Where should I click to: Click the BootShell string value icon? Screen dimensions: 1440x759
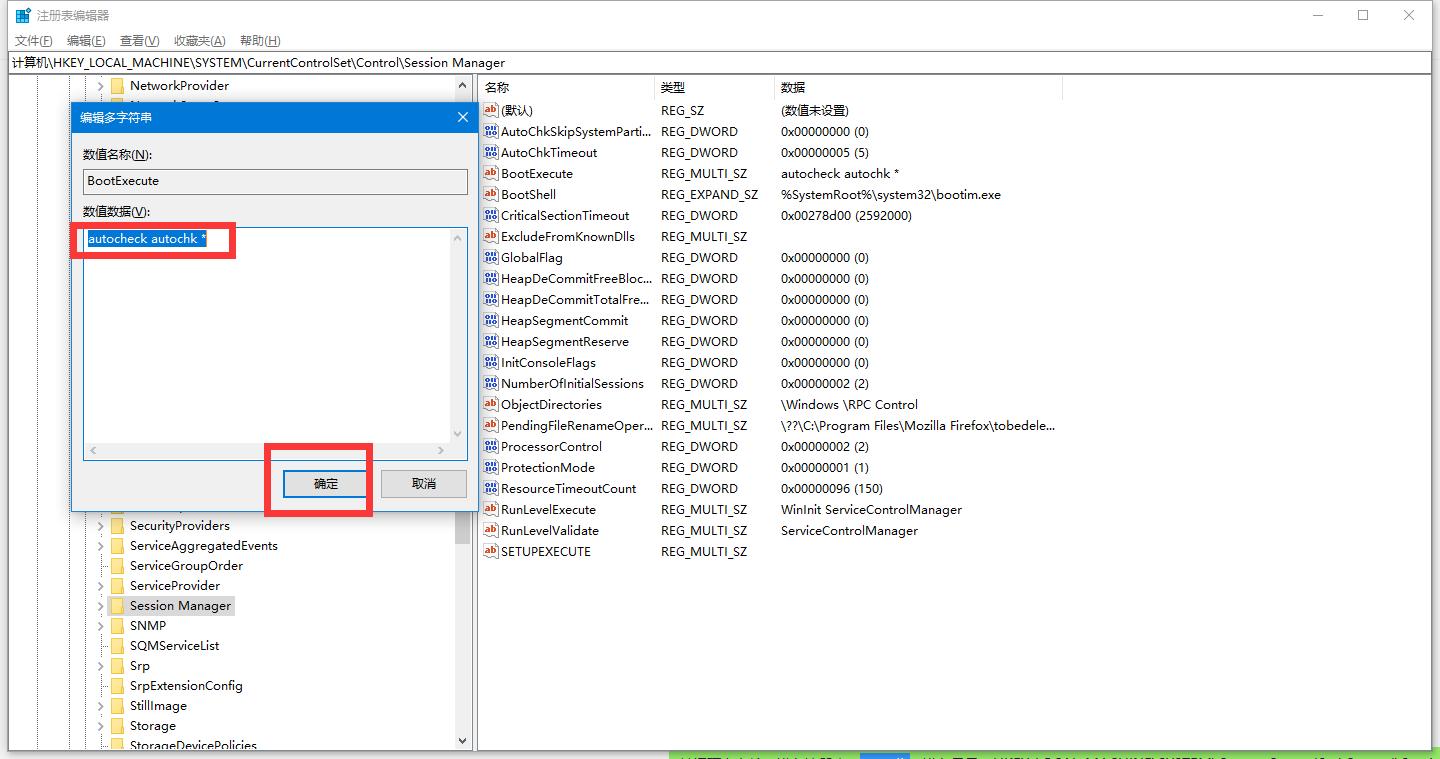pos(490,195)
